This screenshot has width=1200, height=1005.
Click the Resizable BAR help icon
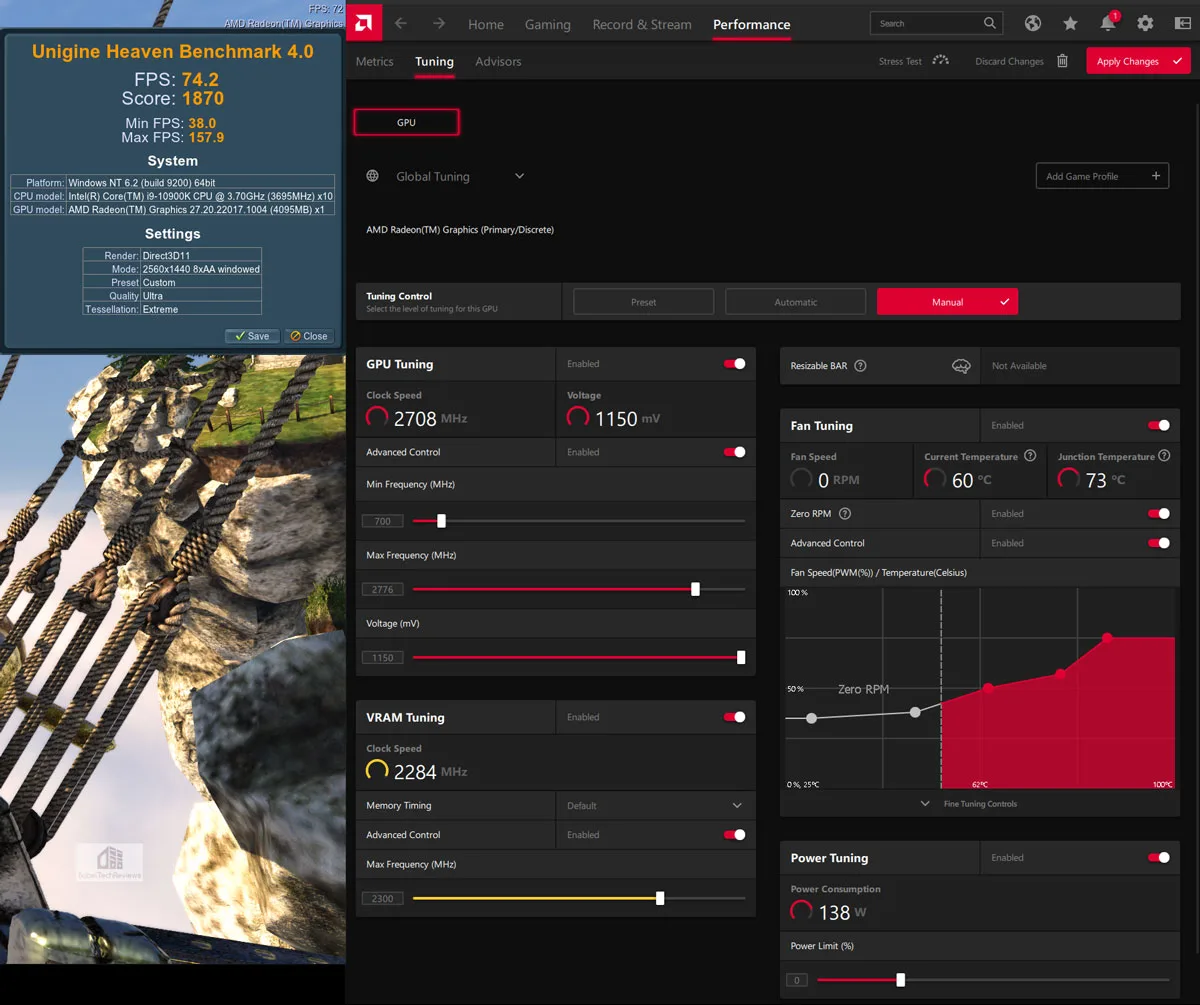pyautogui.click(x=860, y=366)
